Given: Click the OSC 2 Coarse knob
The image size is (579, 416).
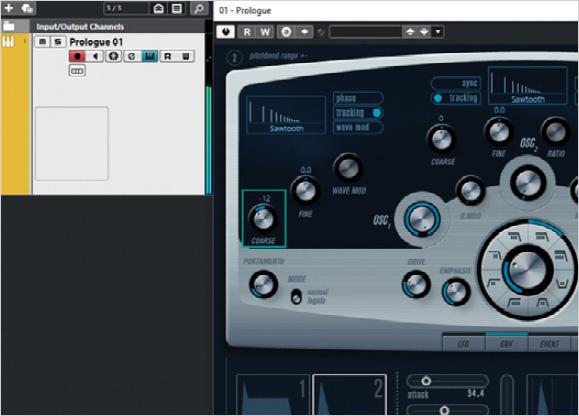Looking at the screenshot, I should click(442, 139).
